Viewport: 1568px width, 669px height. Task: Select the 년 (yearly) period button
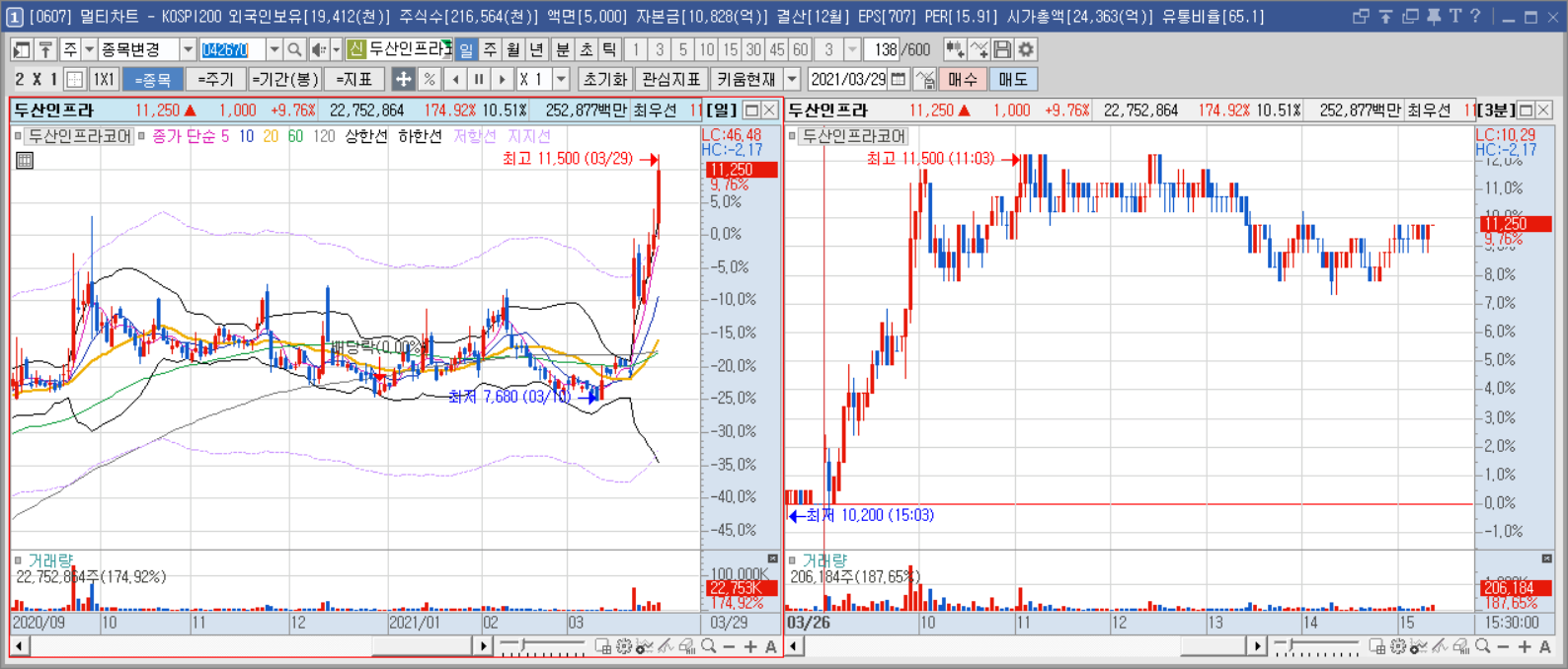[x=536, y=49]
